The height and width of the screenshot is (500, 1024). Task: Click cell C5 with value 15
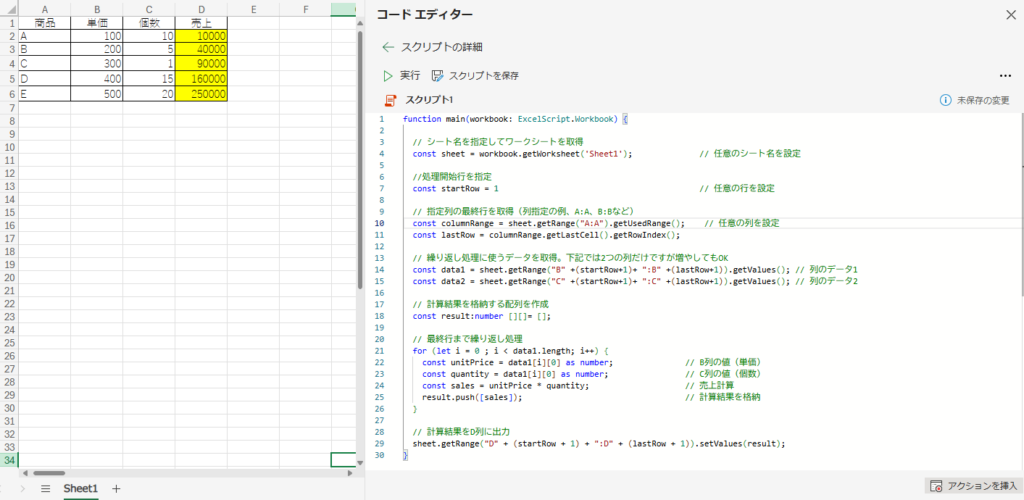pos(149,79)
